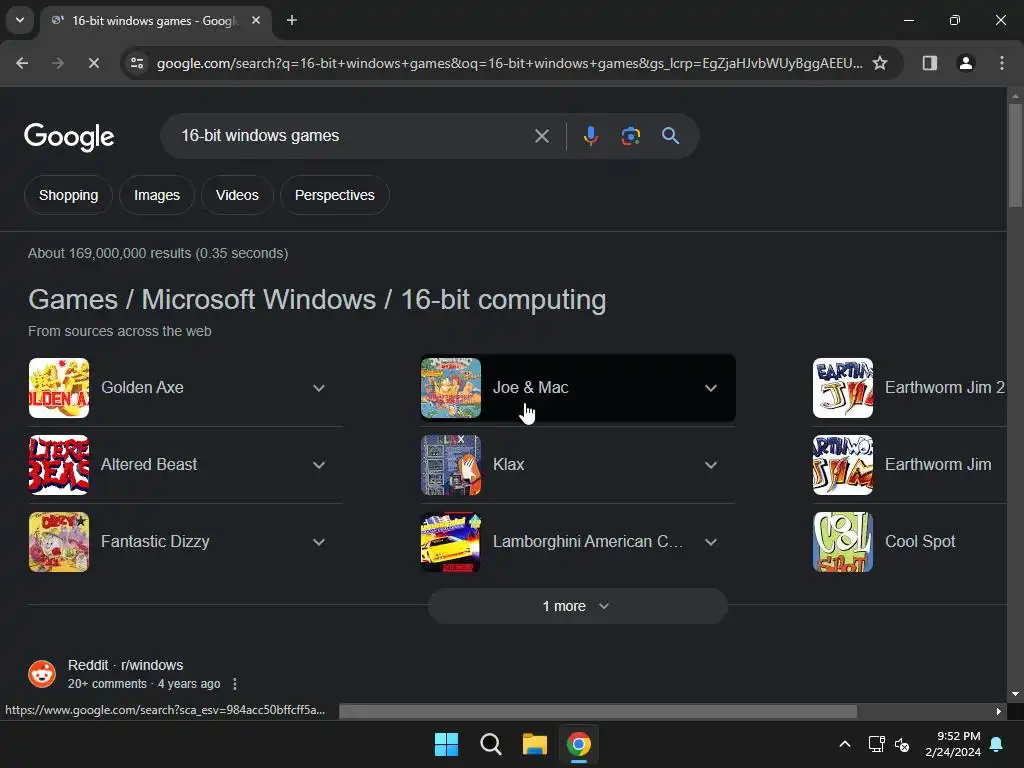Search by image with Google Lens

[x=630, y=136]
